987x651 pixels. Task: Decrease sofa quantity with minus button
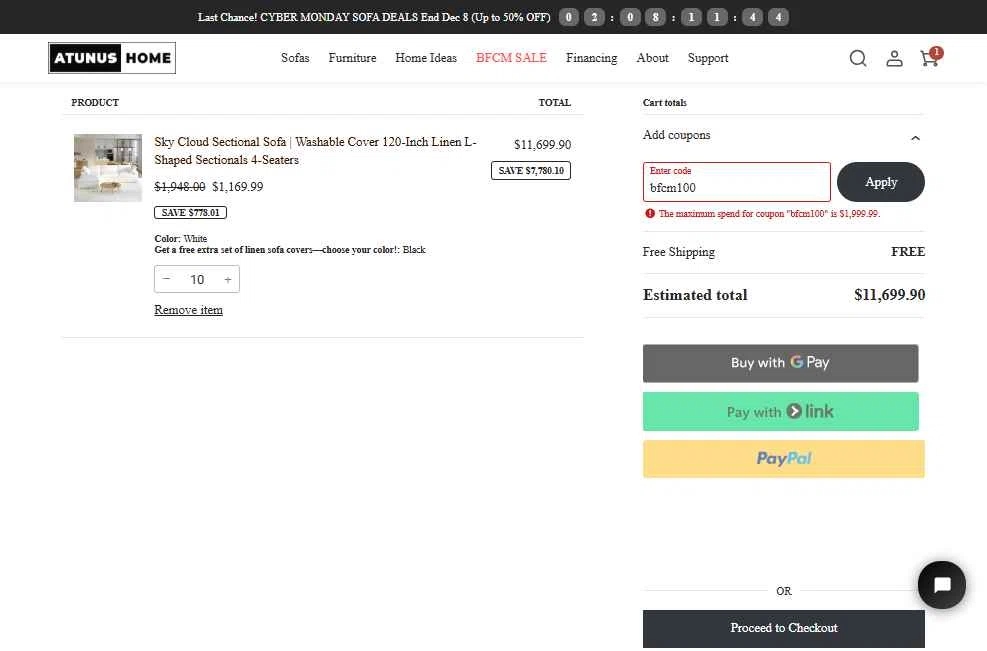click(167, 279)
